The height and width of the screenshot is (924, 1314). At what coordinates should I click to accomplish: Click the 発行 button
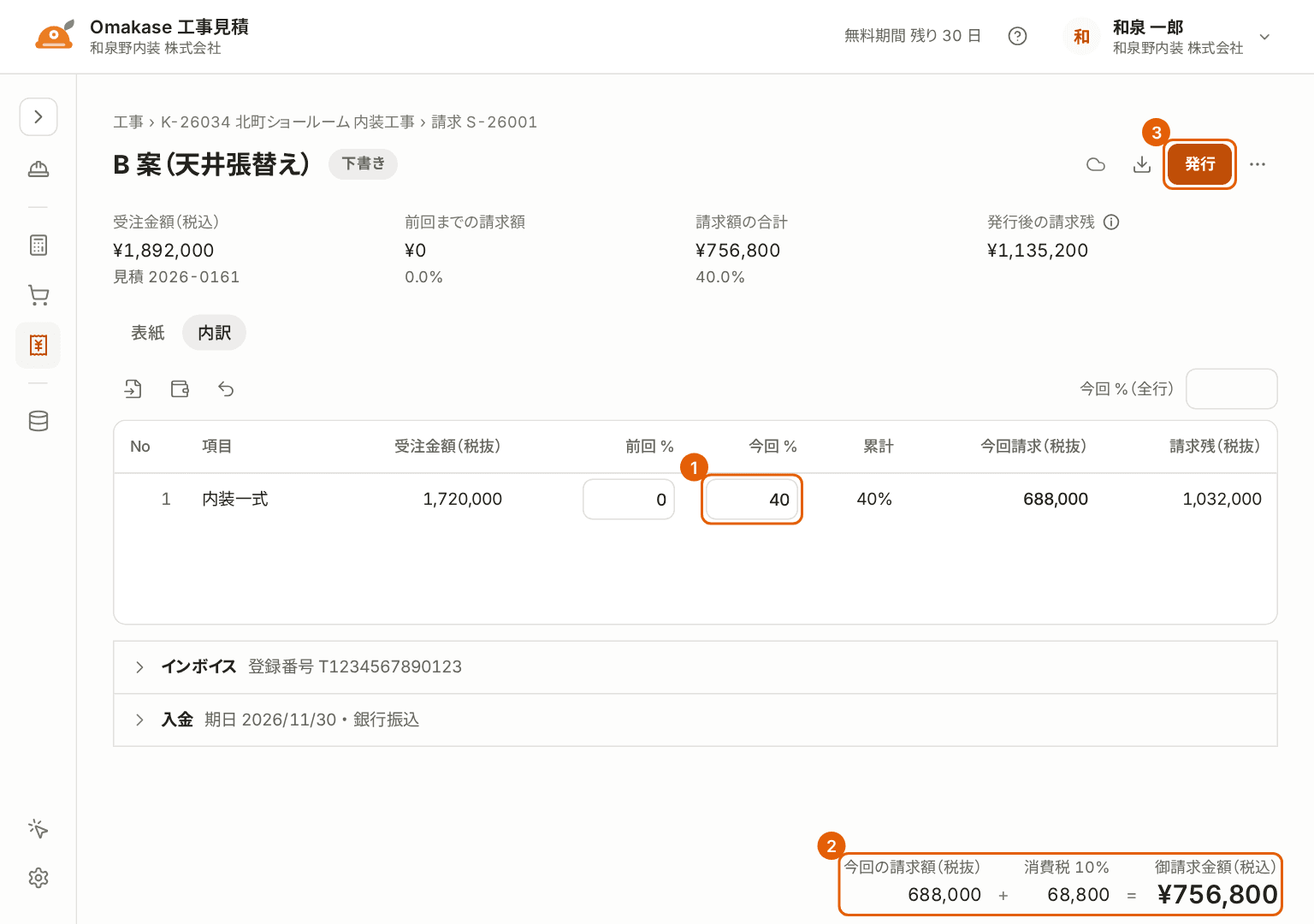1199,164
